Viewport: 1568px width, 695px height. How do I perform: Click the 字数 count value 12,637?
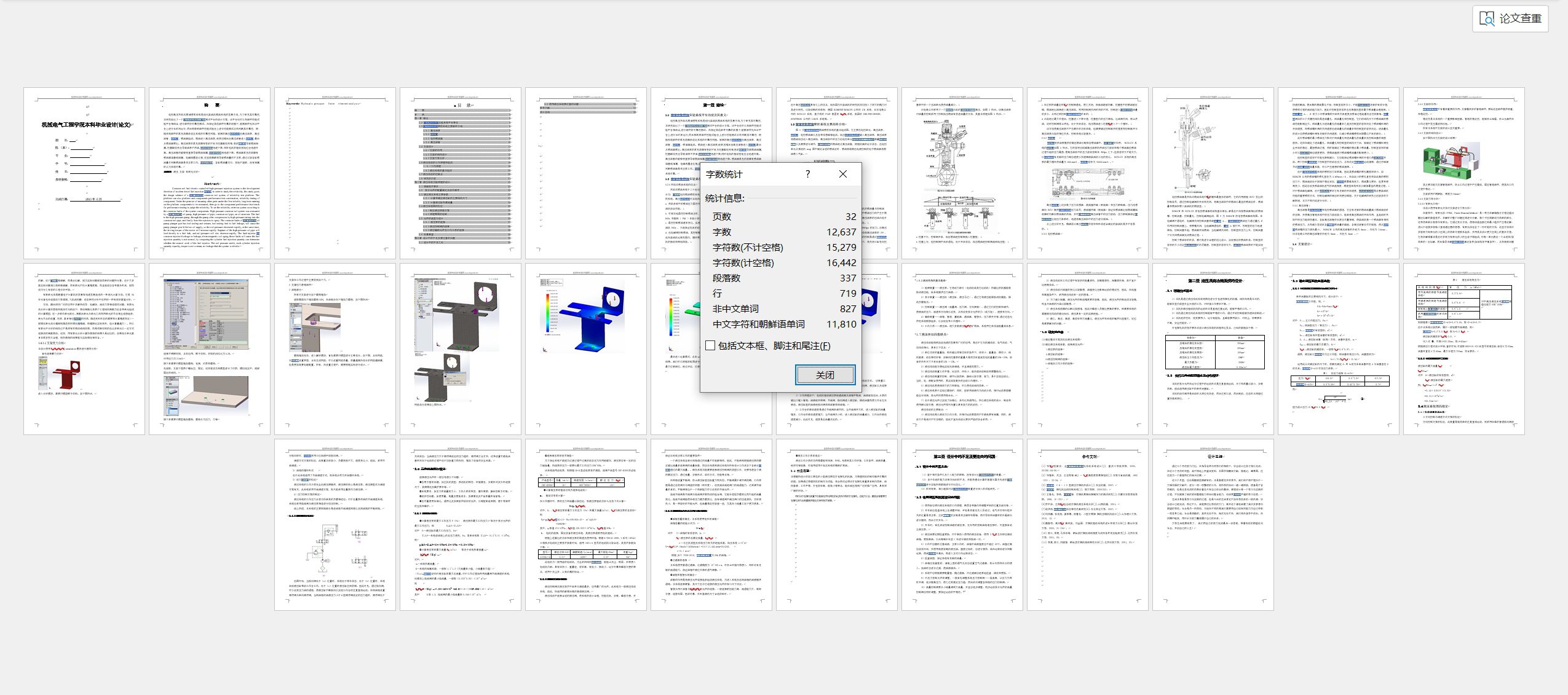tap(841, 232)
